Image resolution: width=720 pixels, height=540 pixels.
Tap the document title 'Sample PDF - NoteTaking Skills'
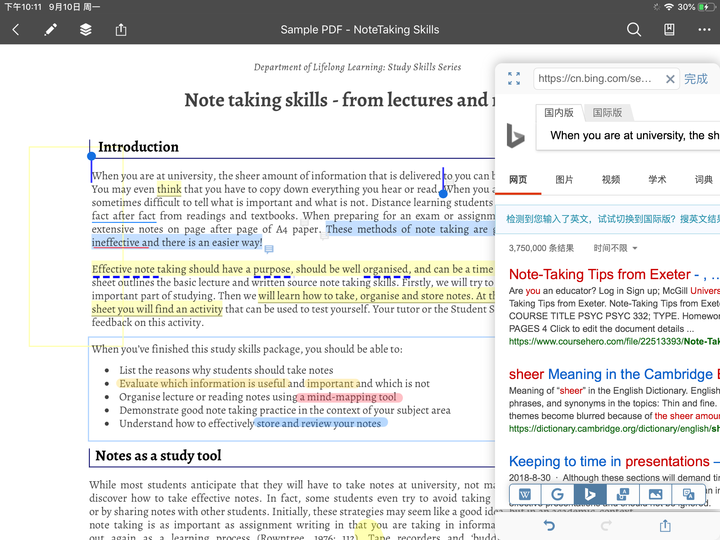pyautogui.click(x=360, y=30)
